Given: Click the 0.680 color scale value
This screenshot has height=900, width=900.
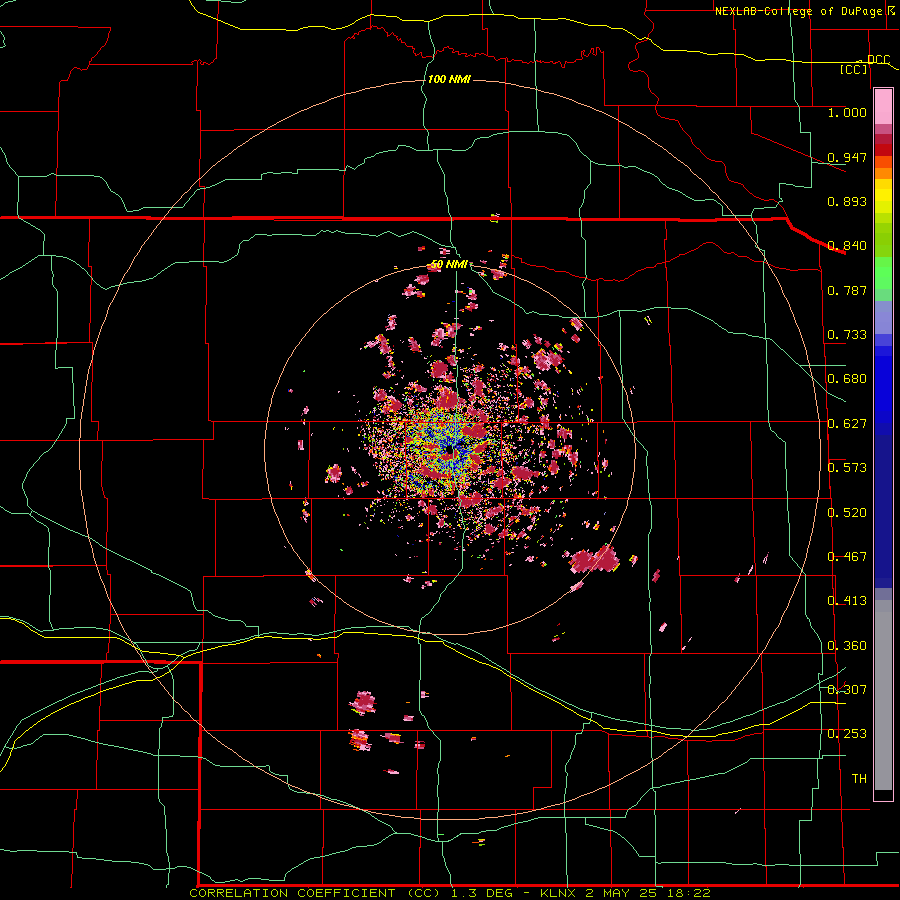Looking at the screenshot, I should pyautogui.click(x=847, y=379).
